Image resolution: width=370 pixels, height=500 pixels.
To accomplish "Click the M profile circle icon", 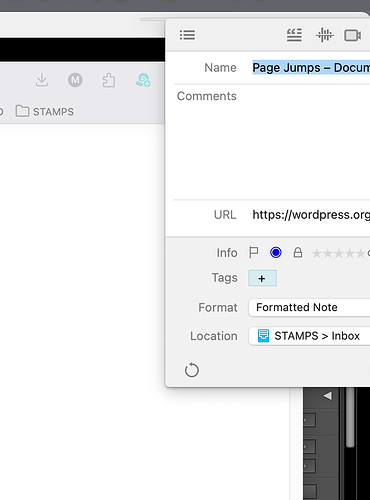I will point(75,80).
